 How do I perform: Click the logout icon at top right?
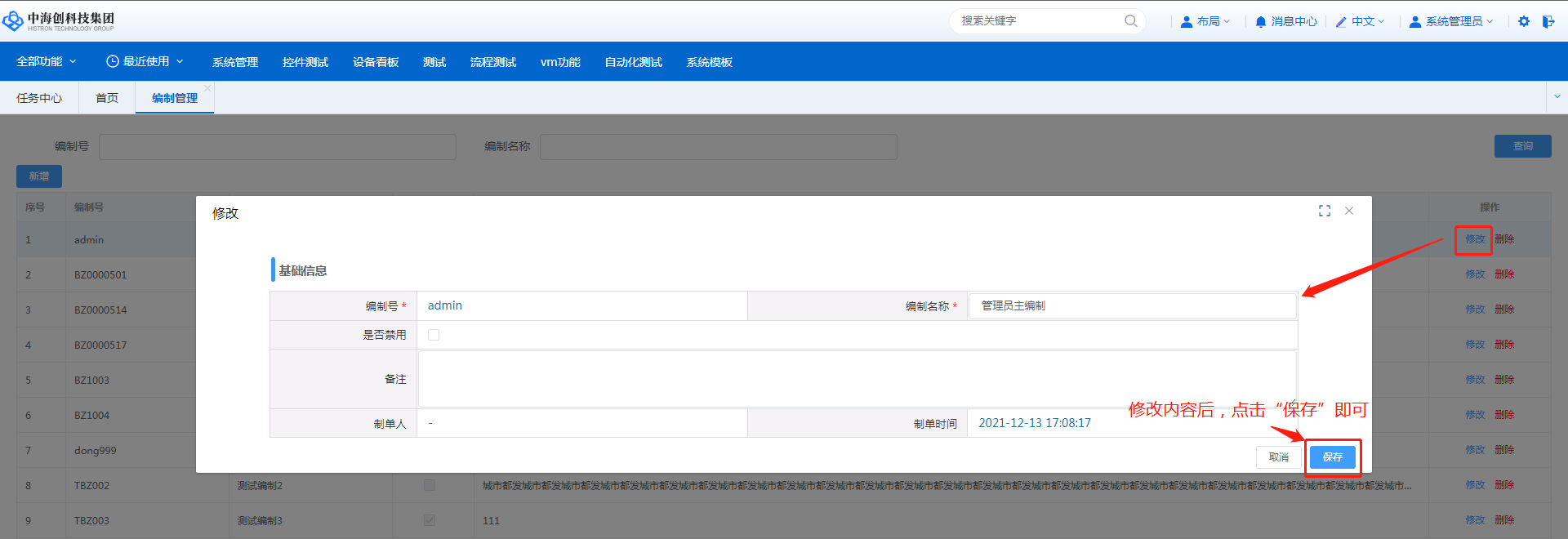[1548, 21]
